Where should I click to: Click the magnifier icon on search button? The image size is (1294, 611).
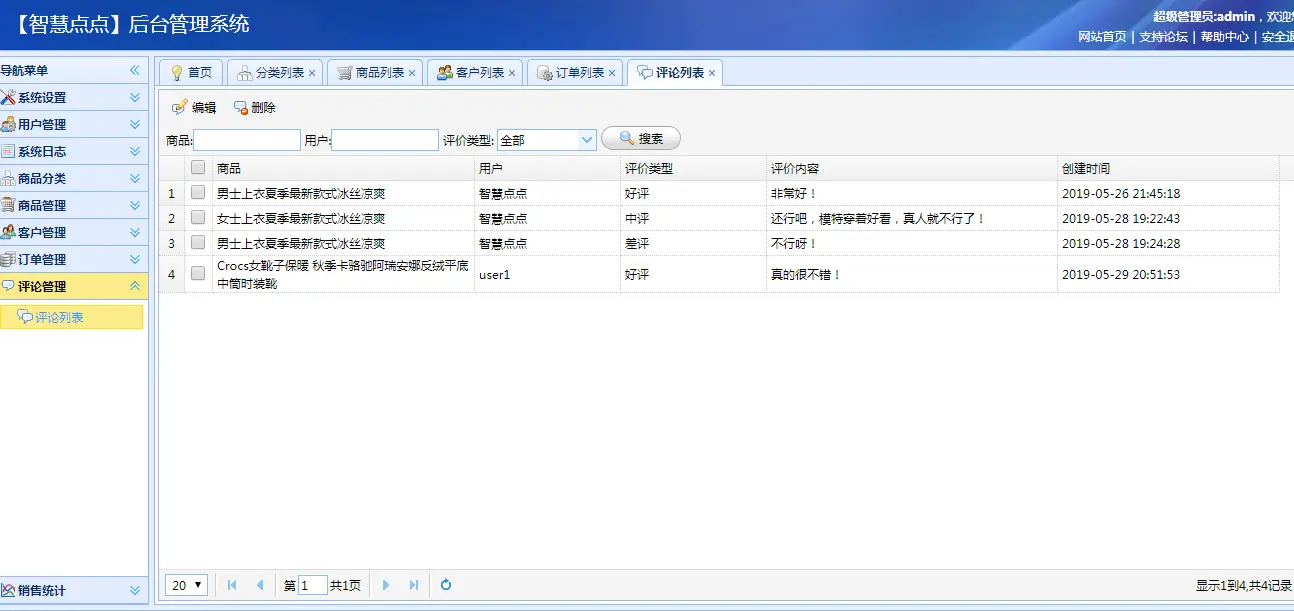627,138
